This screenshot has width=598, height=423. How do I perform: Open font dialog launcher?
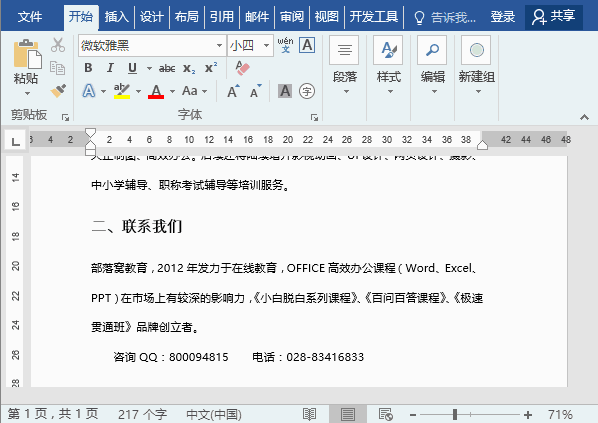314,117
